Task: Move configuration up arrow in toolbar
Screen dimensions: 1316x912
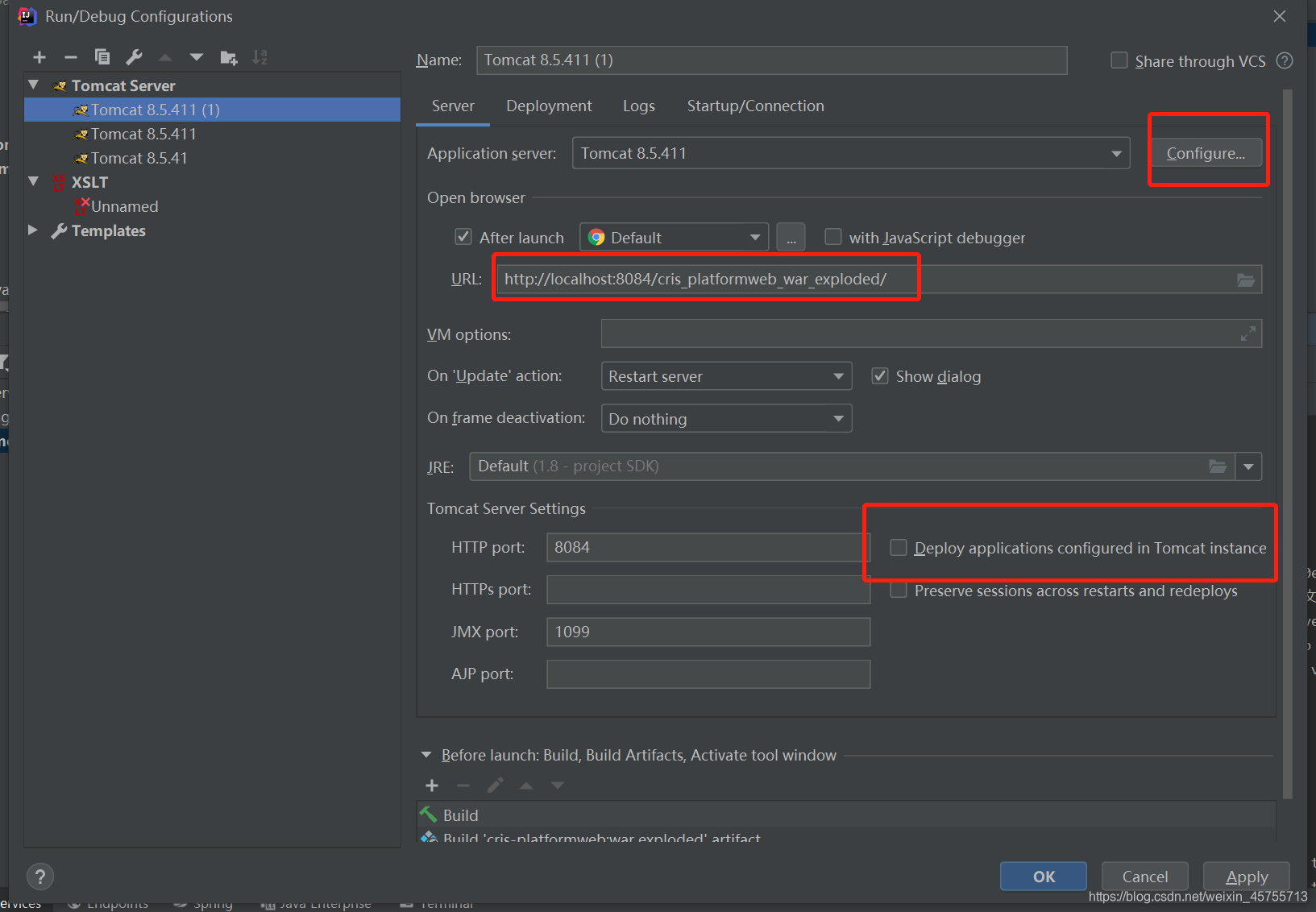Action: (165, 57)
